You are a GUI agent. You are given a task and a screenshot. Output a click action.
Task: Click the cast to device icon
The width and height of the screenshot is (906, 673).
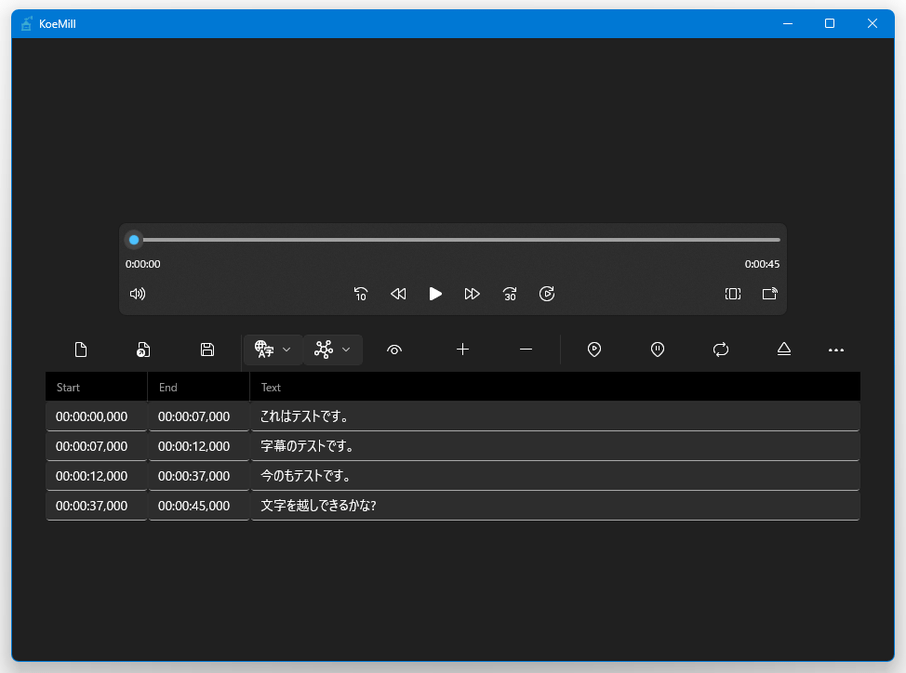tap(769, 294)
